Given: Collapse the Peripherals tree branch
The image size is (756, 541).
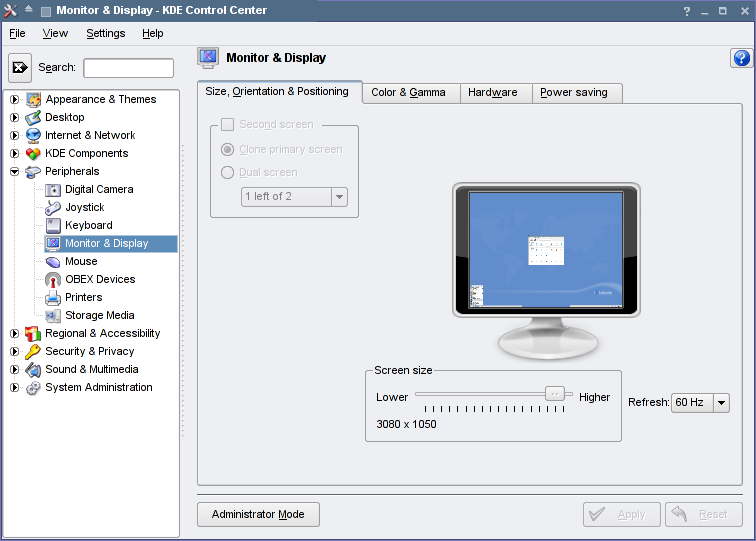Looking at the screenshot, I should point(14,171).
